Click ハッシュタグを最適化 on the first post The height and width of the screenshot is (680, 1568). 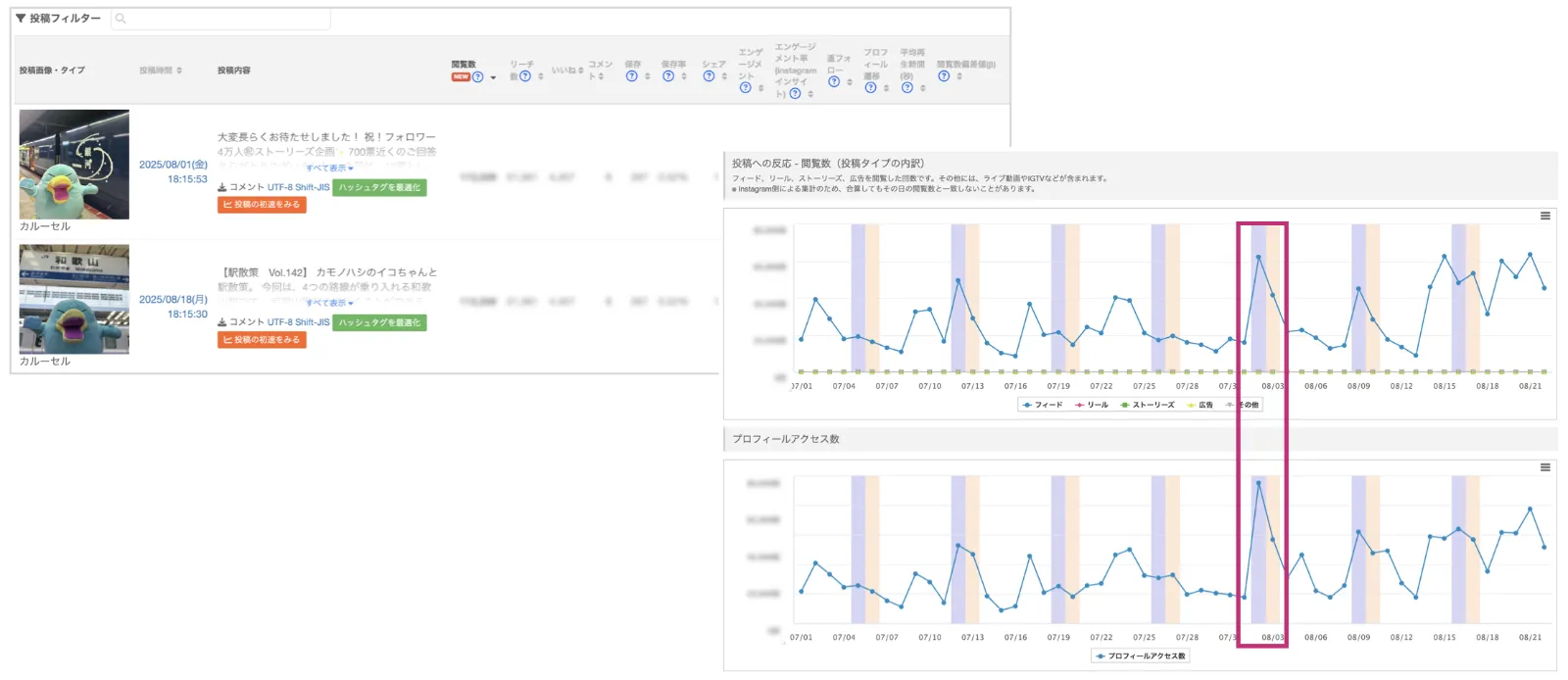point(379,187)
